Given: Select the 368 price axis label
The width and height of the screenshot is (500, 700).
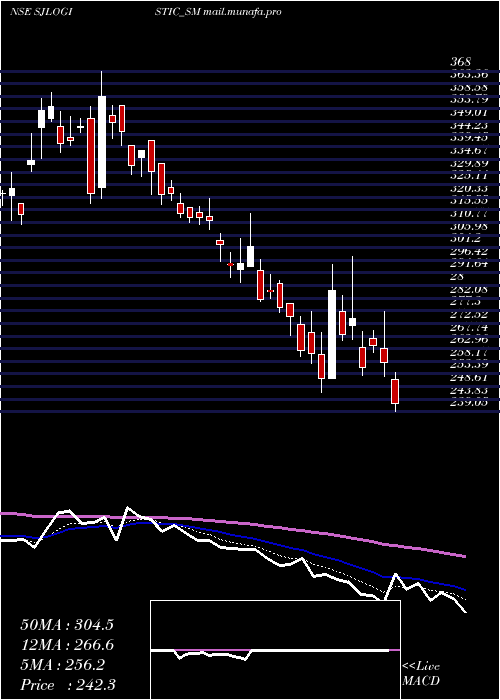Looking at the screenshot, I should pyautogui.click(x=462, y=62).
